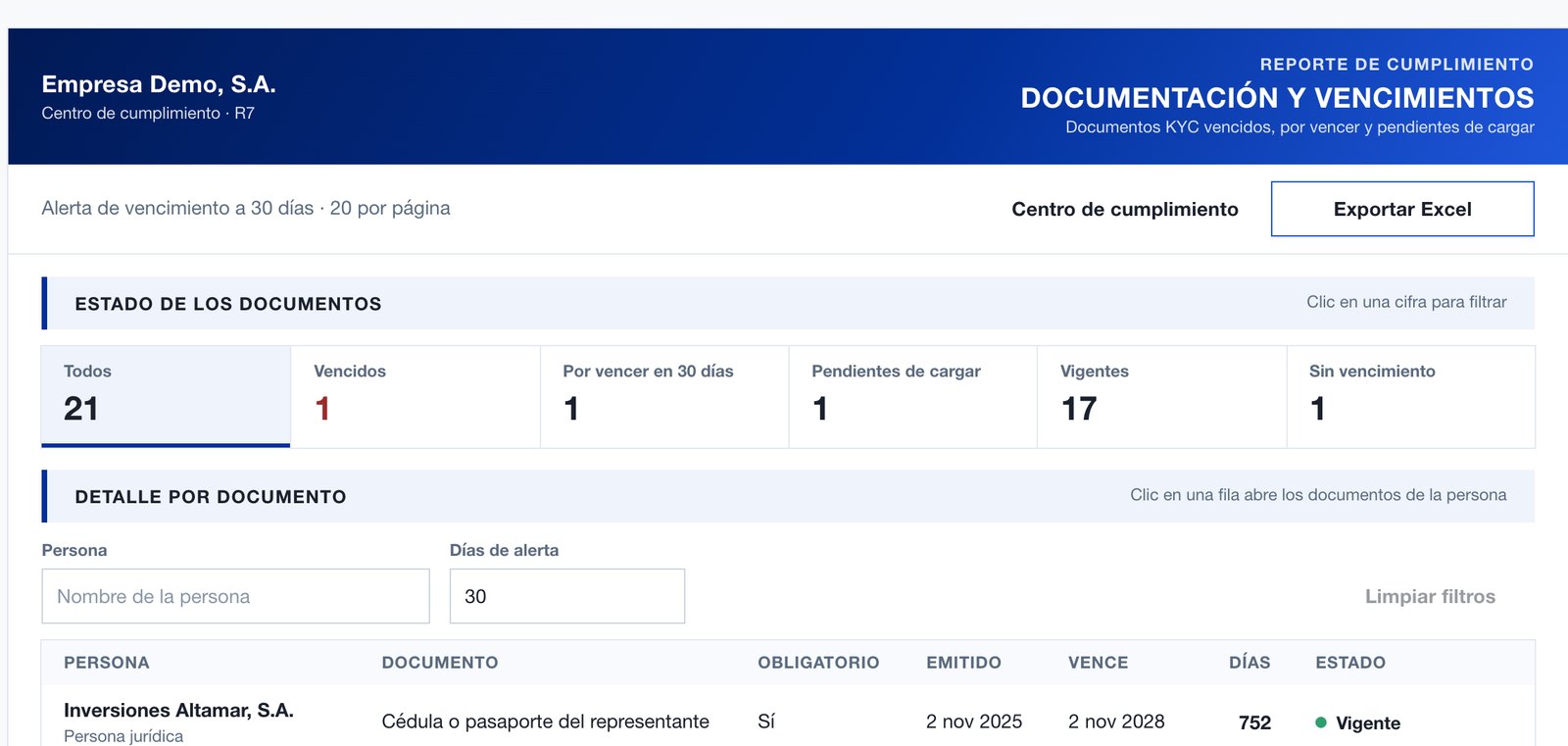Filter by Vencidos documents

point(416,396)
